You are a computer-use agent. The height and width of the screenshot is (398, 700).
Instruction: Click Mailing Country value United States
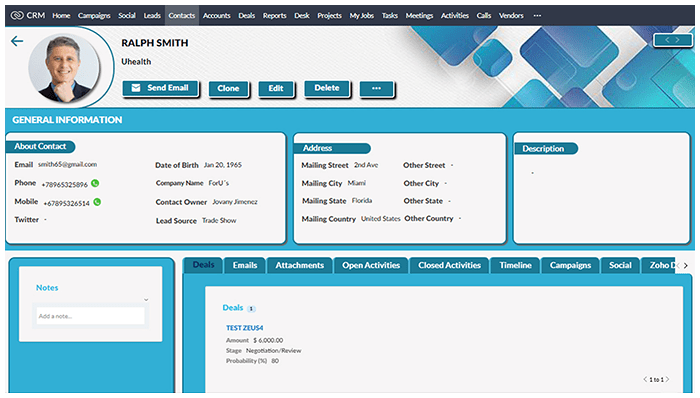tap(380, 219)
